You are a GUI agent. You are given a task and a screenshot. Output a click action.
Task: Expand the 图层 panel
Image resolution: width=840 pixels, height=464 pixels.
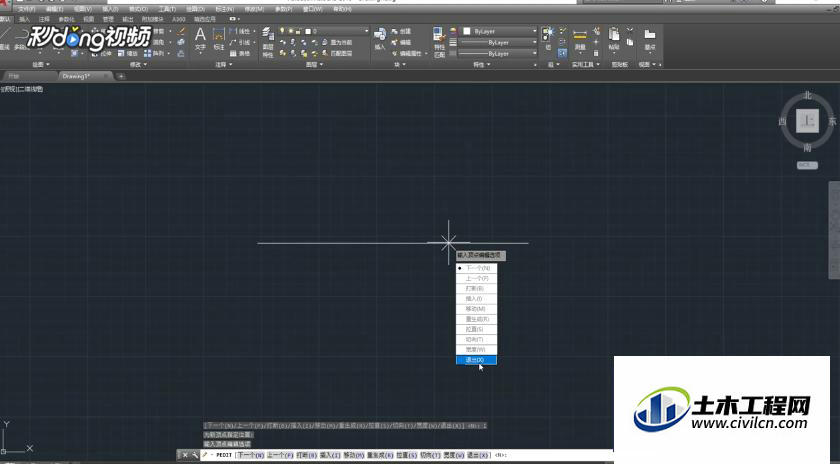coord(314,65)
